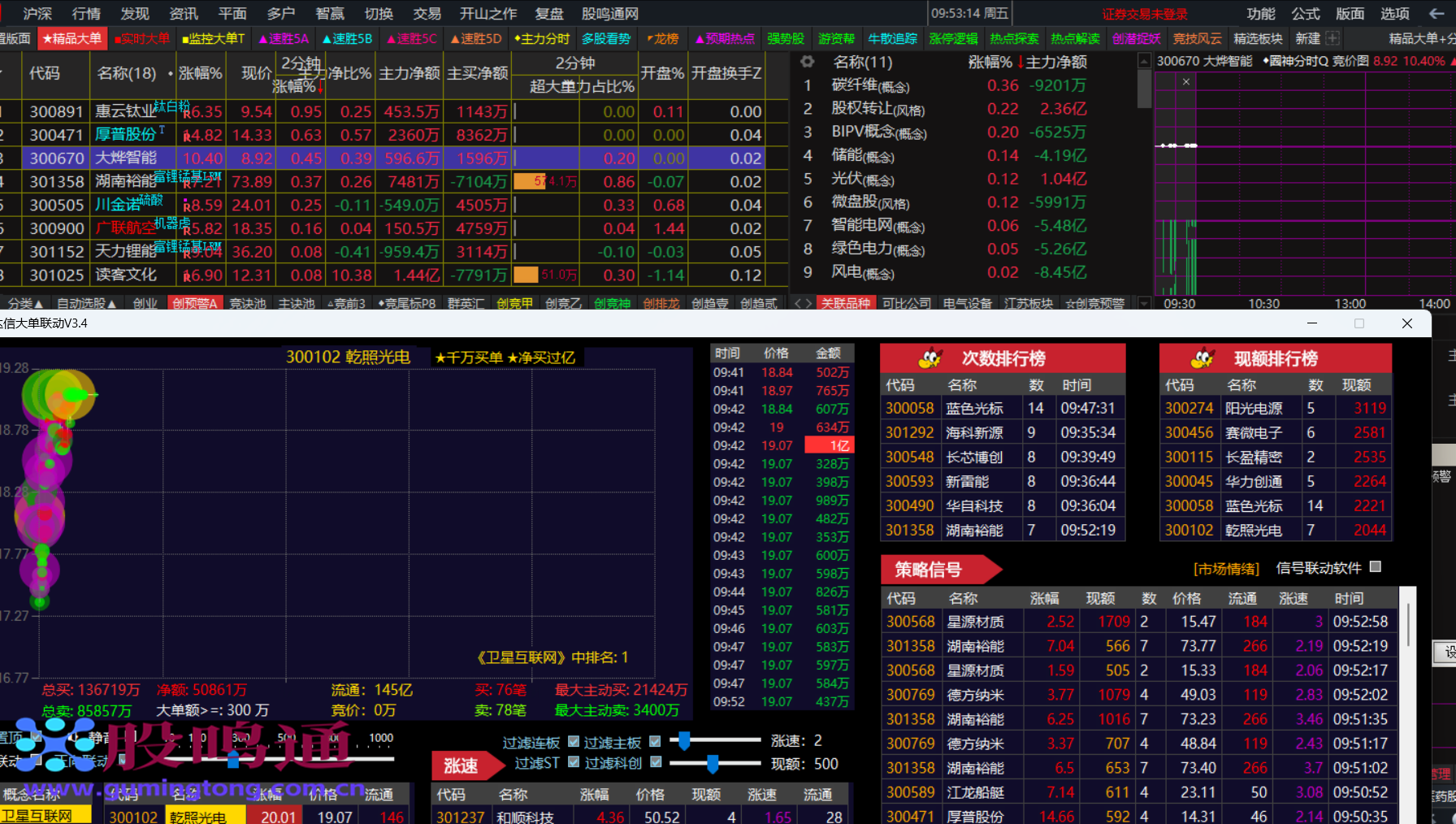Click the red 涨速 button
The height and width of the screenshot is (824, 1456).
[461, 765]
